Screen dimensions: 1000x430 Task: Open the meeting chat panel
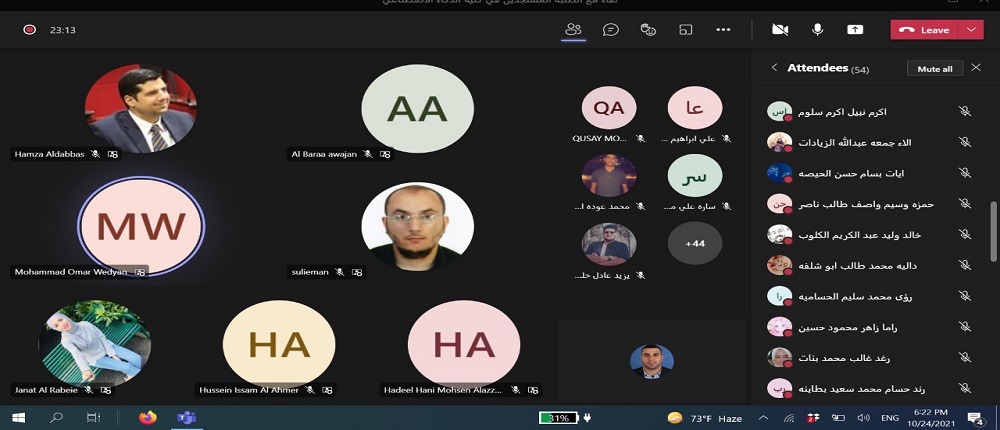[x=611, y=30]
